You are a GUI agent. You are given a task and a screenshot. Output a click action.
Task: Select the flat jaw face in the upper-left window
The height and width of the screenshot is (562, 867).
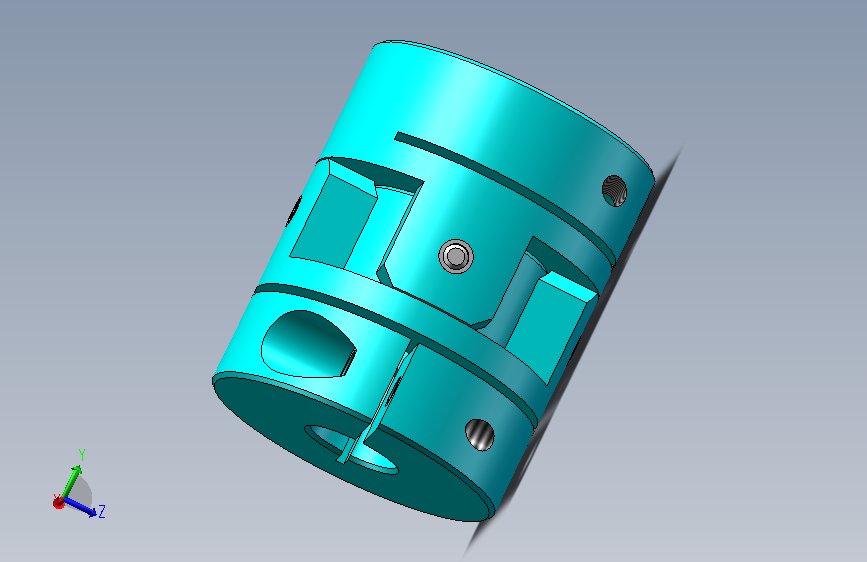333,221
